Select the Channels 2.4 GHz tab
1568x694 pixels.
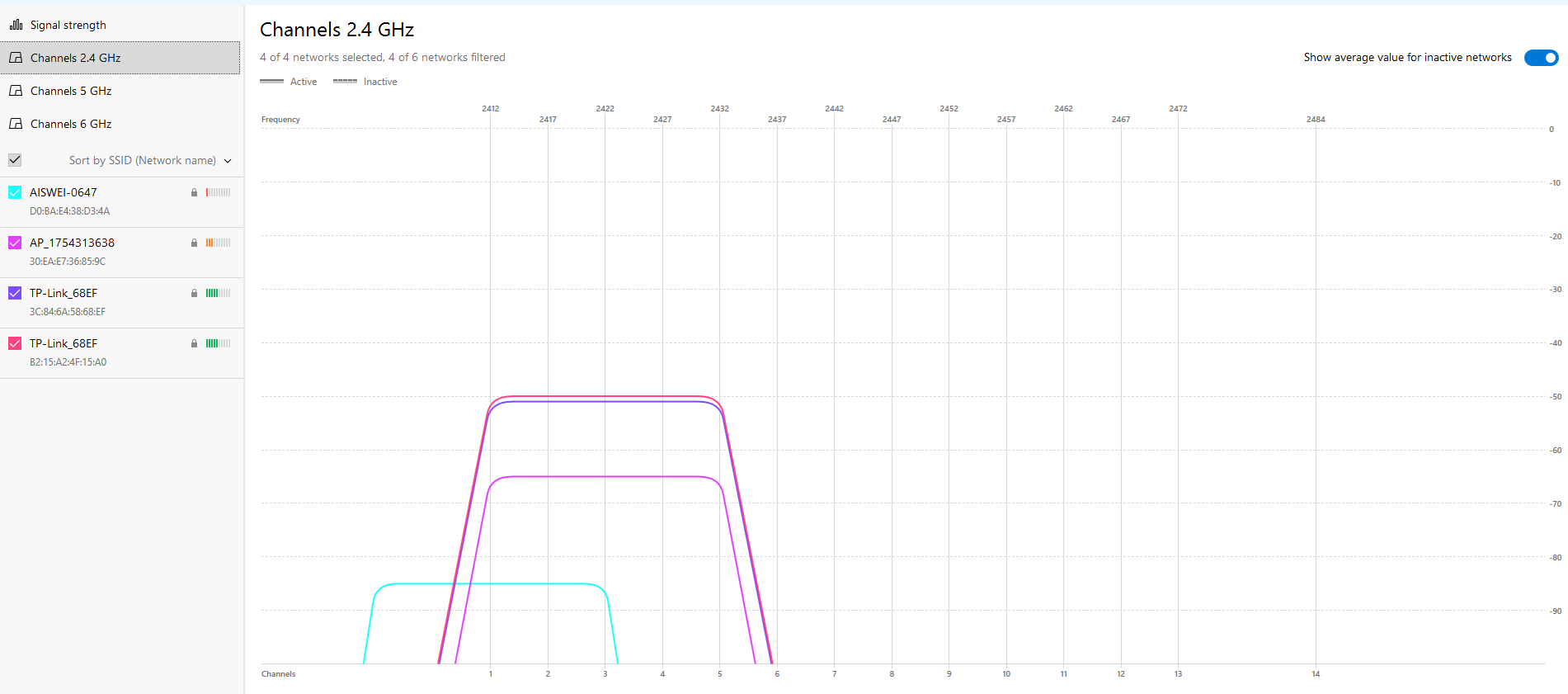pyautogui.click(x=120, y=58)
